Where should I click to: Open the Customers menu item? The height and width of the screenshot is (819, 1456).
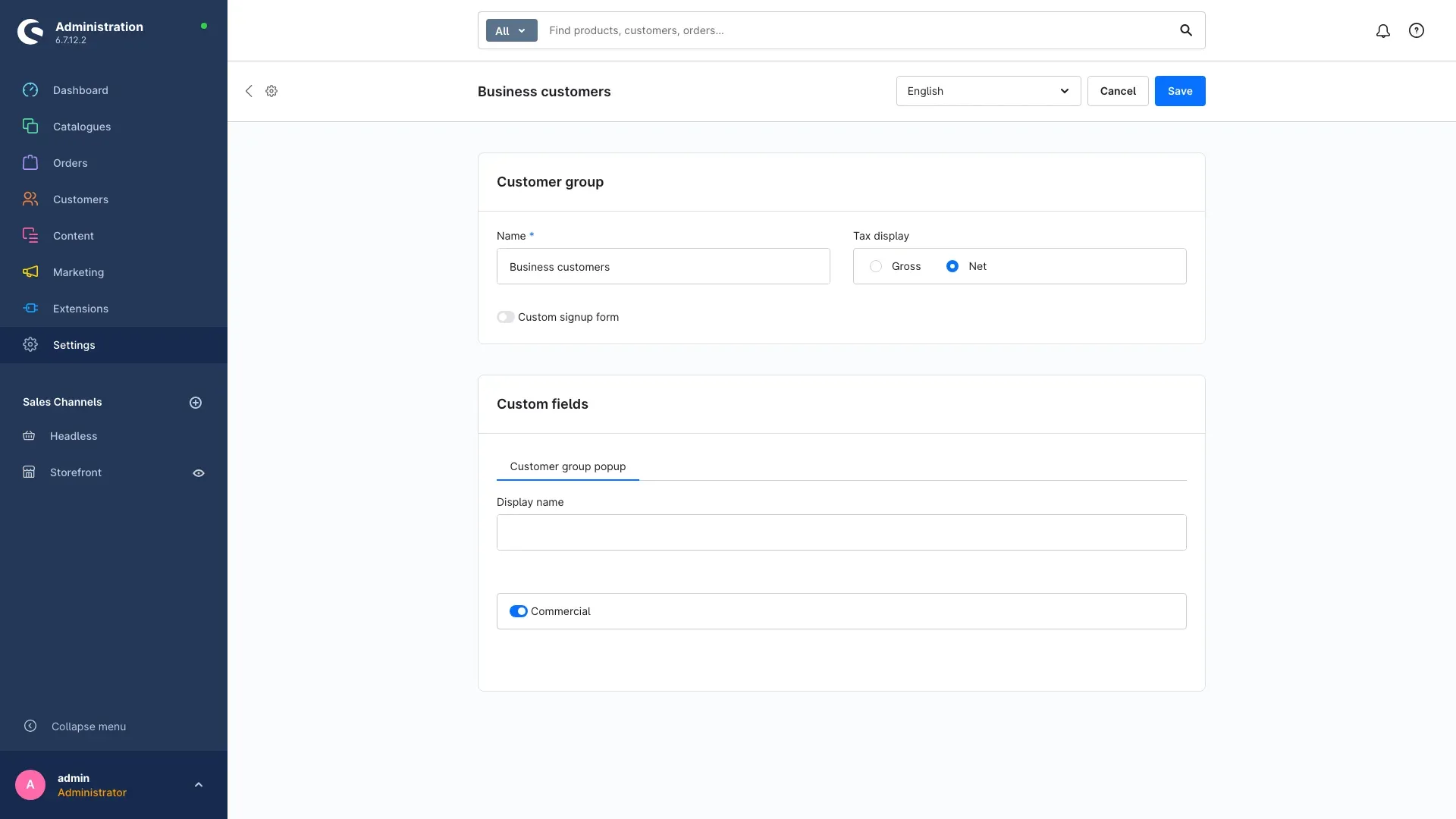tap(114, 199)
